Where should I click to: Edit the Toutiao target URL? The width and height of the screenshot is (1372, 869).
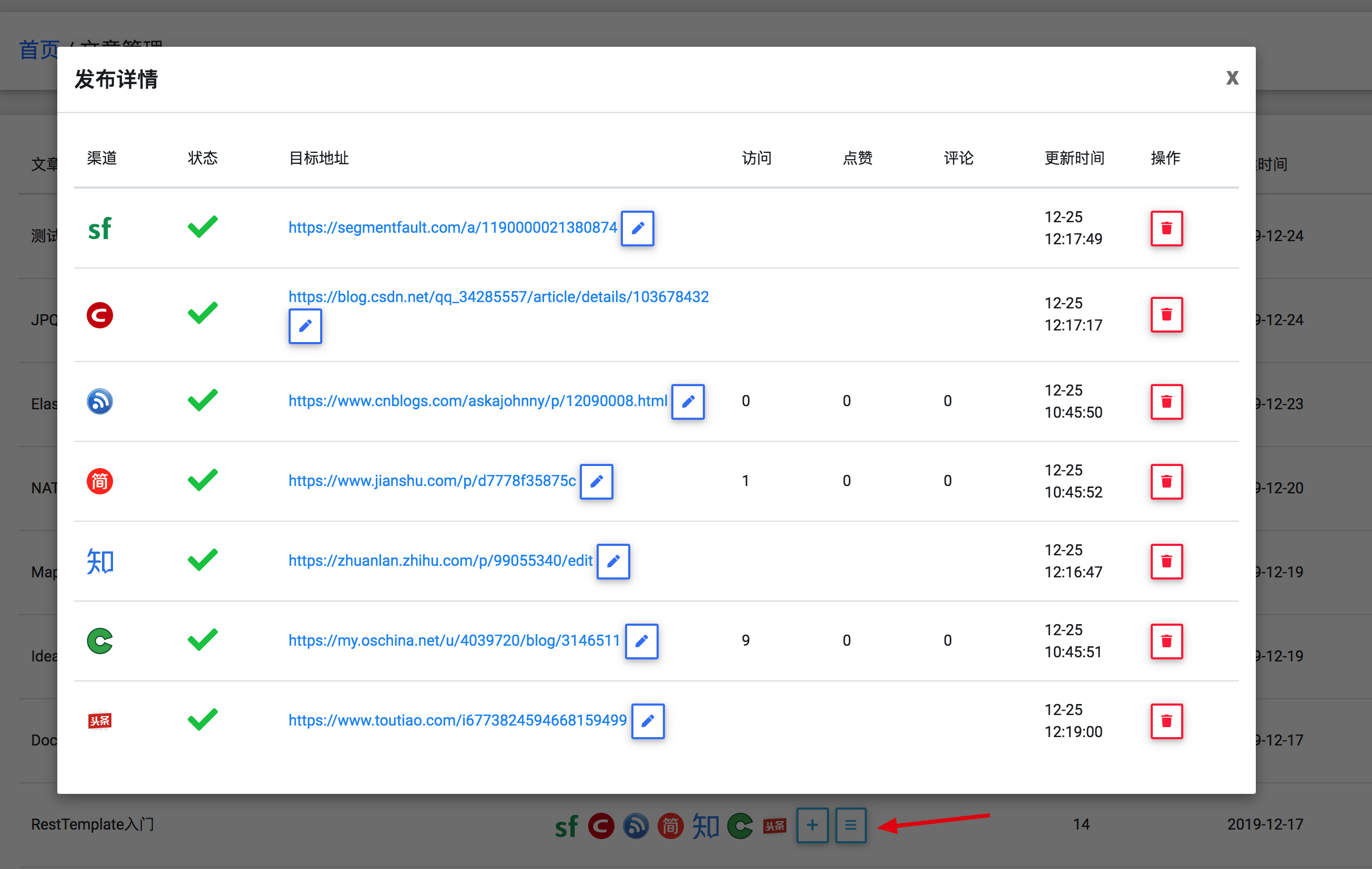pos(647,721)
